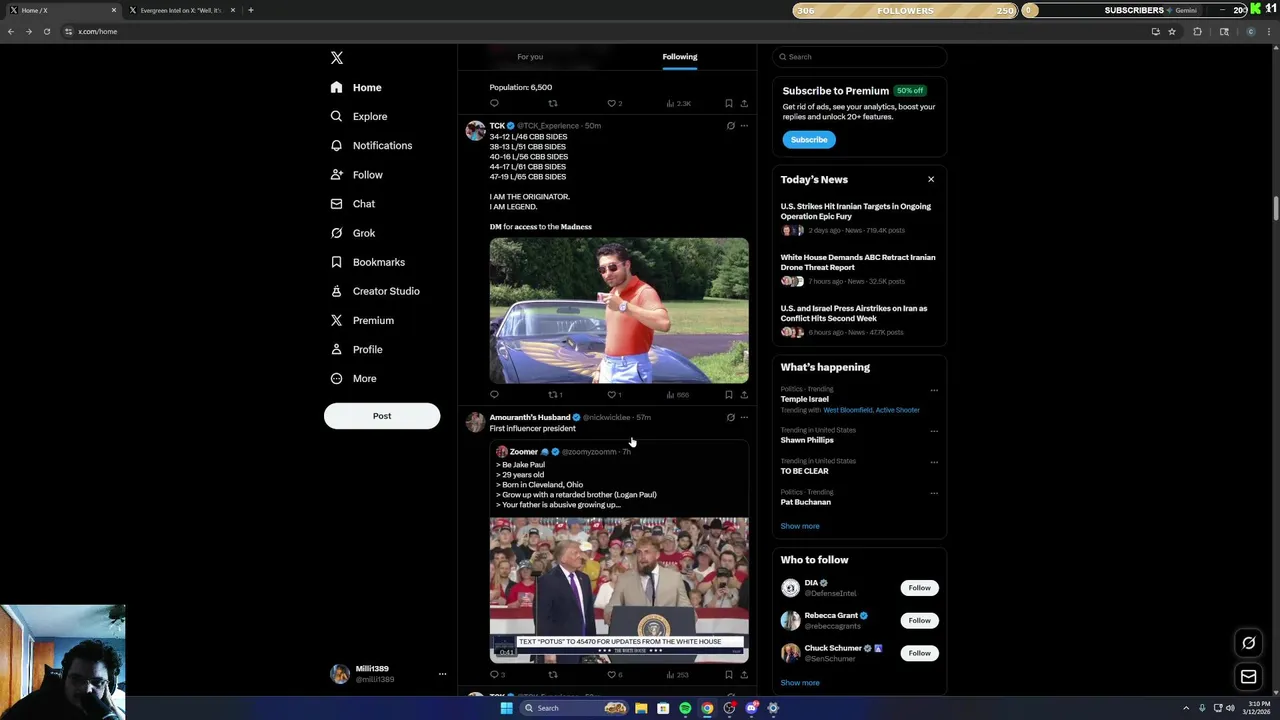The height and width of the screenshot is (720, 1280).
Task: Open File Explorer from the taskbar
Action: [641, 708]
